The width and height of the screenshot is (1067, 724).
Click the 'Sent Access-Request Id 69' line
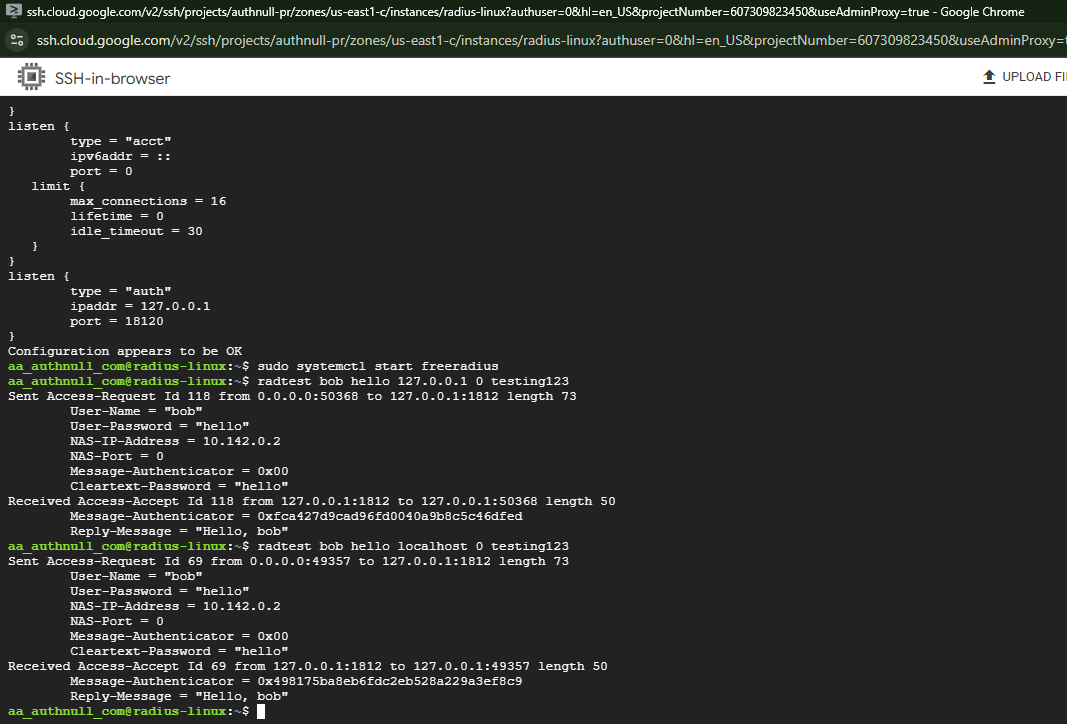(288, 561)
